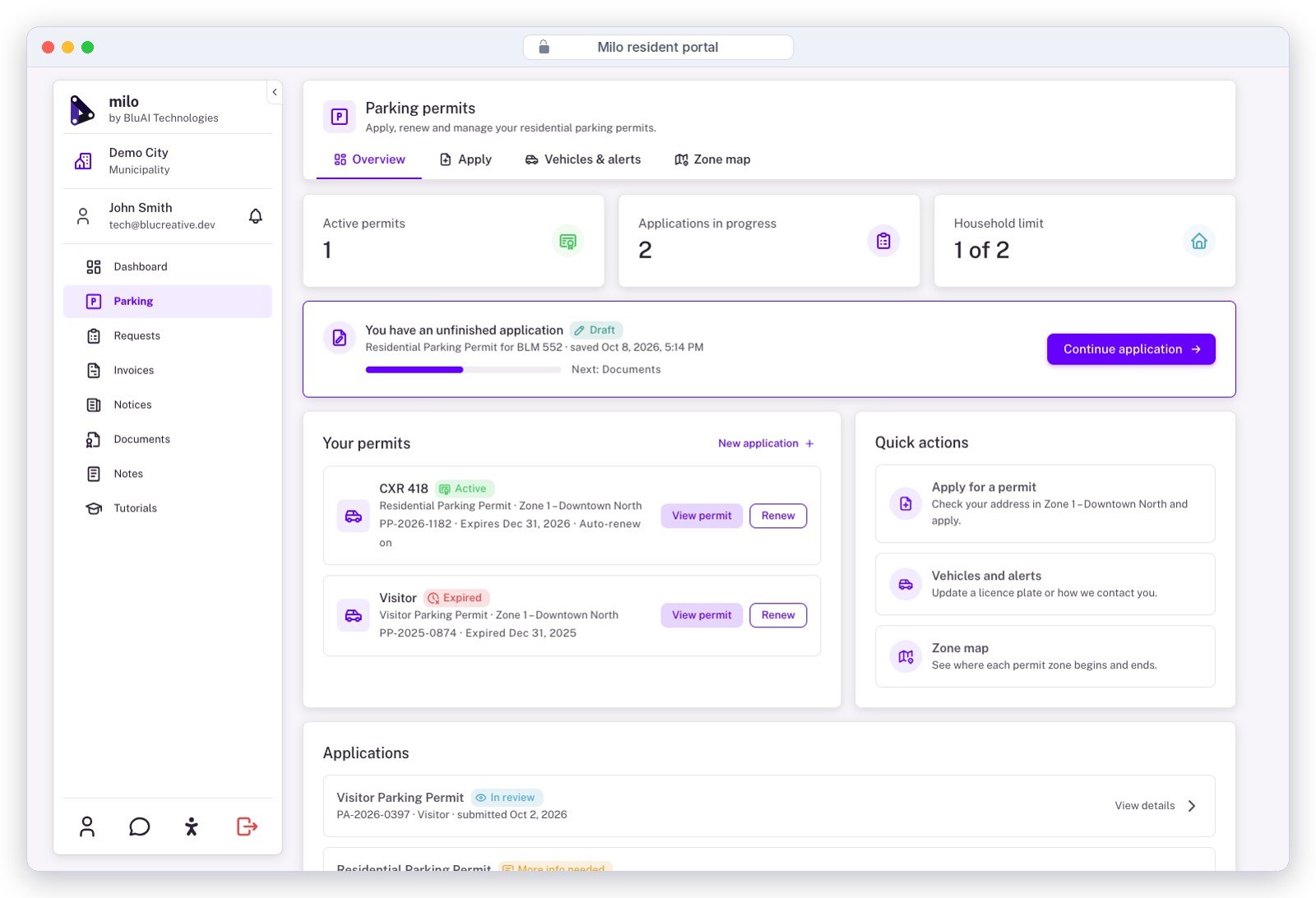
Task: Select Parking in sidebar
Action: click(x=168, y=301)
